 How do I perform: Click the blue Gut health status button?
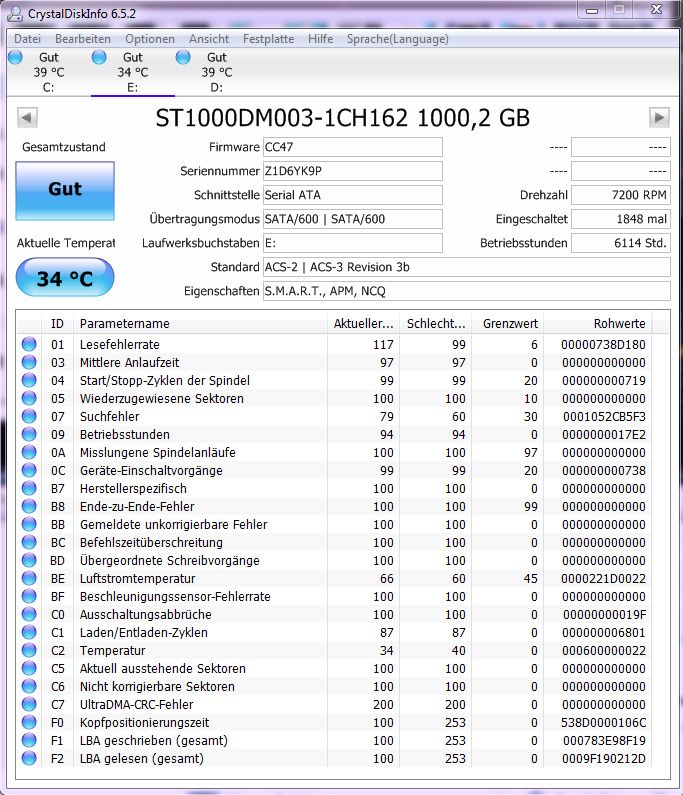click(x=65, y=189)
